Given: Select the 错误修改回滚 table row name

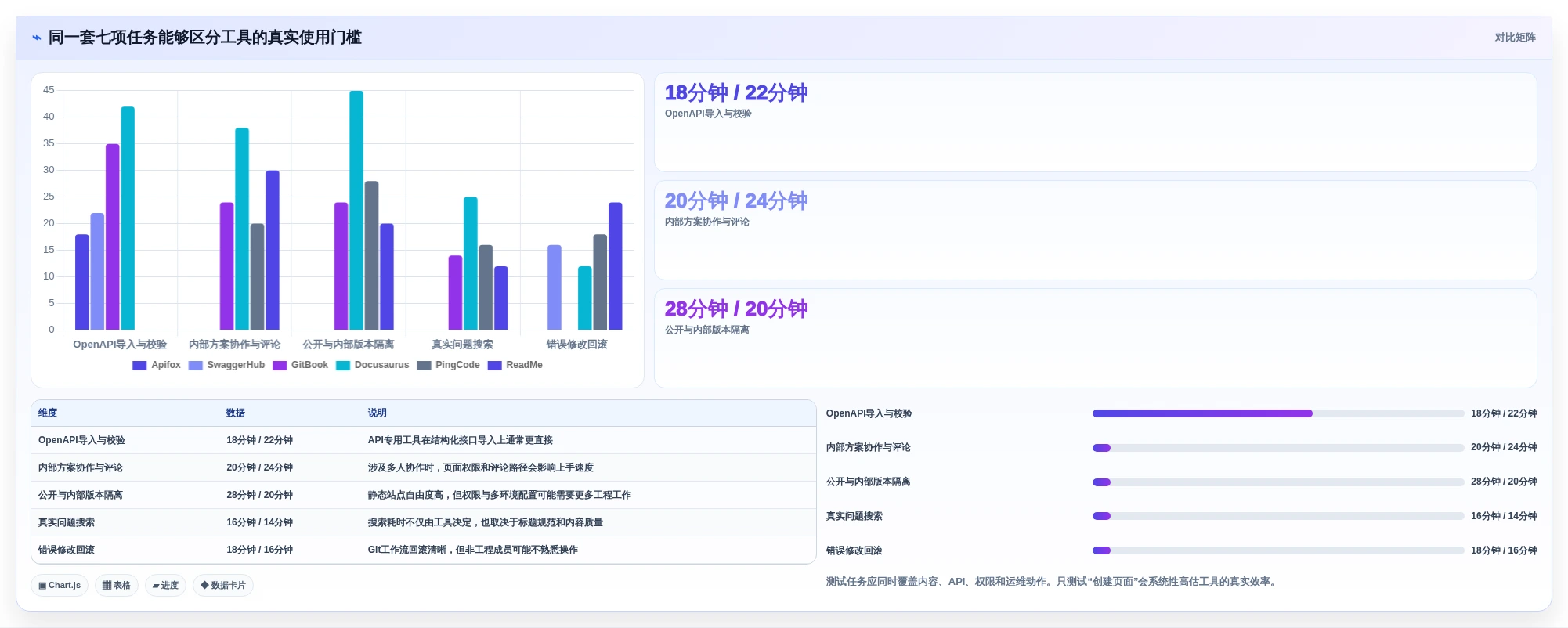Looking at the screenshot, I should [67, 550].
